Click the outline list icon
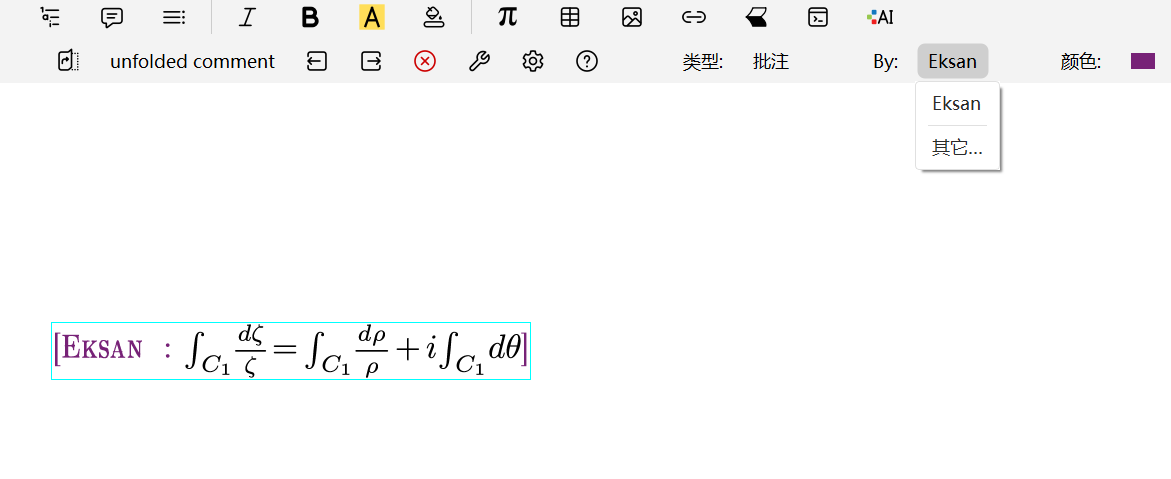 [x=50, y=17]
